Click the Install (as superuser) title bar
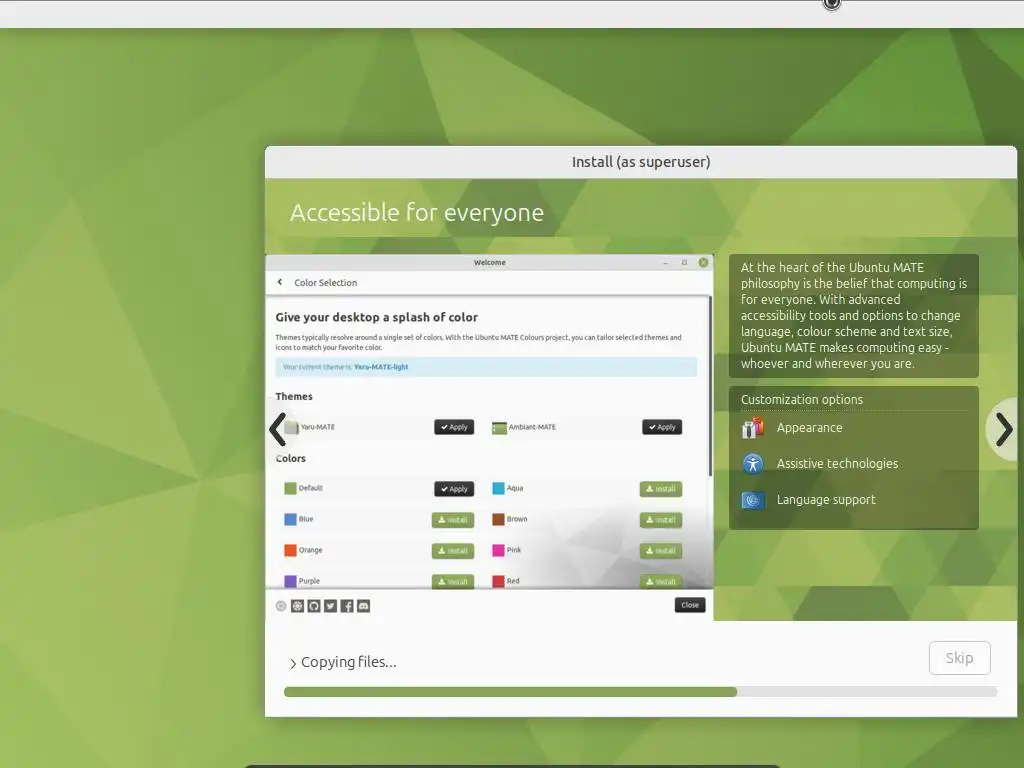The height and width of the screenshot is (768, 1024). pos(641,162)
